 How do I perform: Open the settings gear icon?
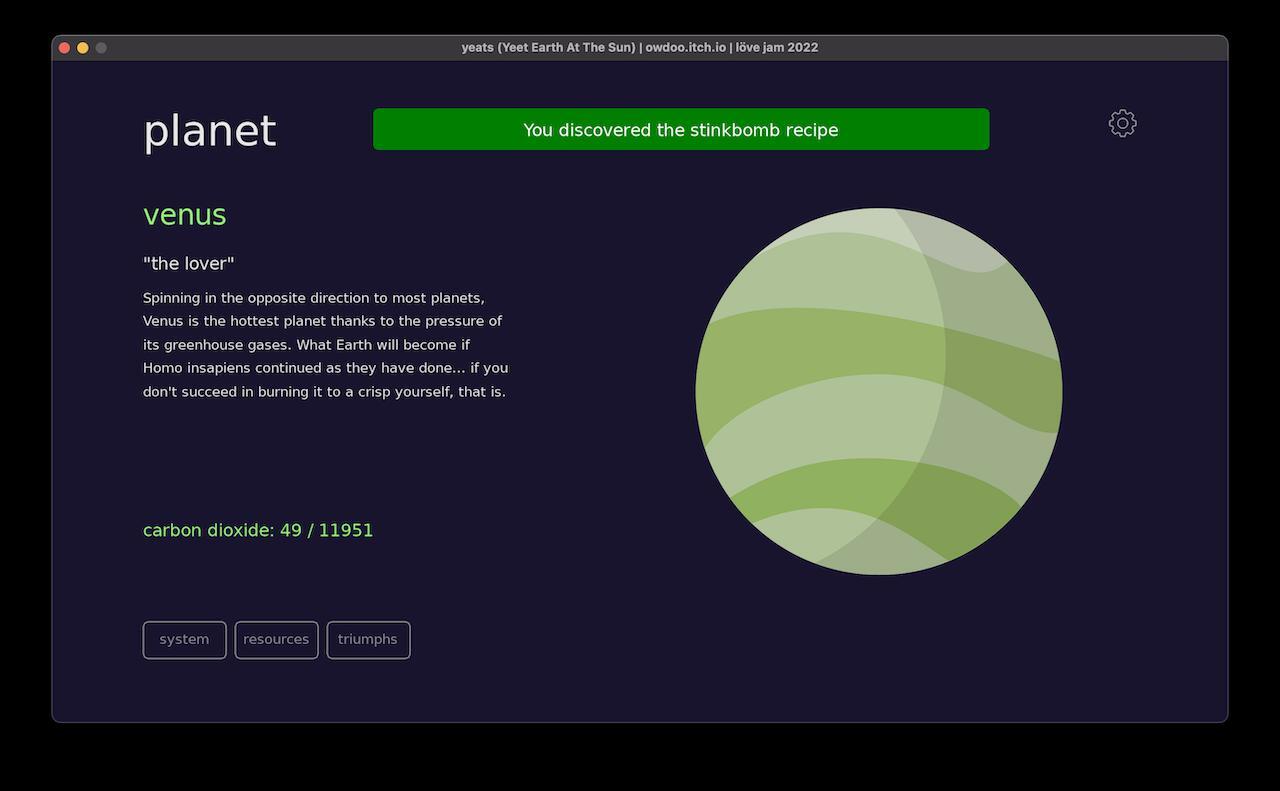[x=1122, y=123]
